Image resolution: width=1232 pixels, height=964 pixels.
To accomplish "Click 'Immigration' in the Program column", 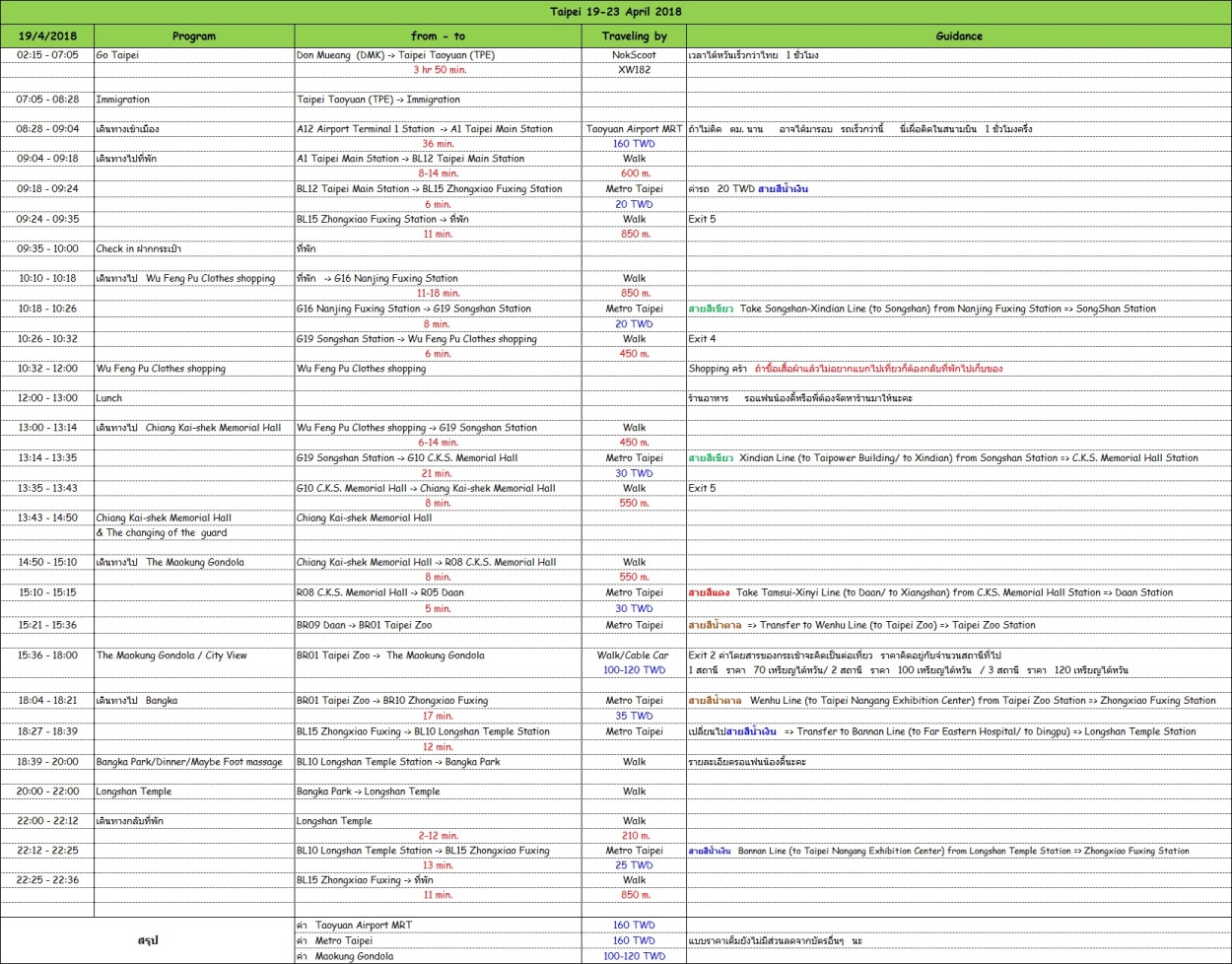I will point(194,100).
